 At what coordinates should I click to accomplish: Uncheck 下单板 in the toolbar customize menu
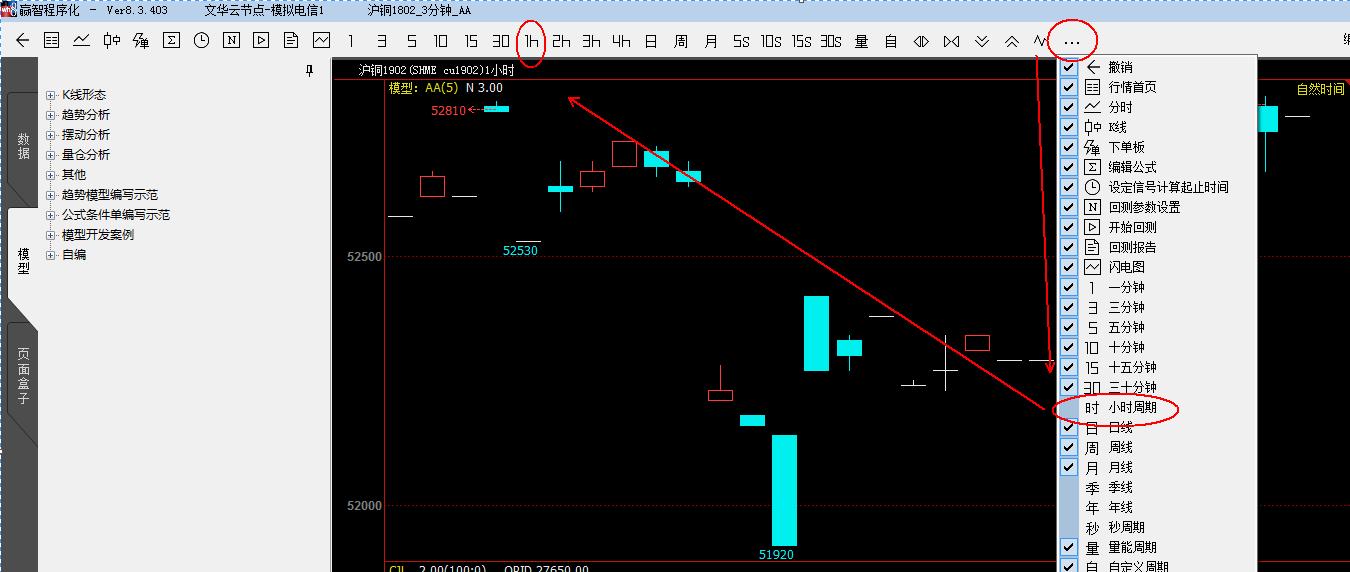coord(1069,147)
